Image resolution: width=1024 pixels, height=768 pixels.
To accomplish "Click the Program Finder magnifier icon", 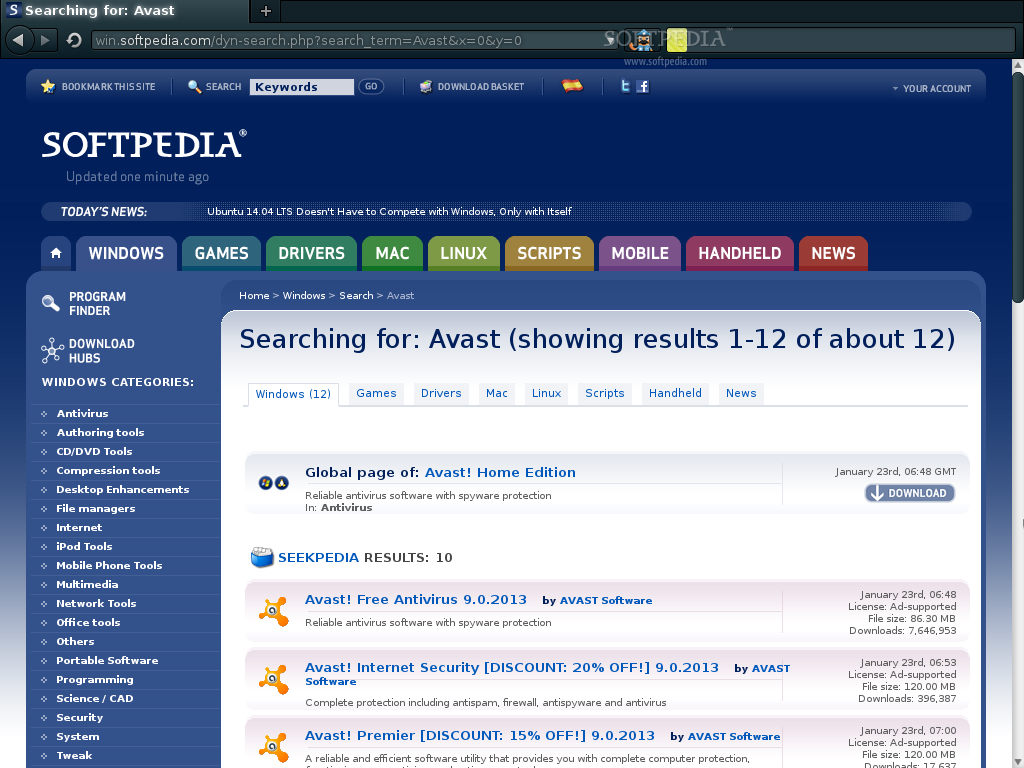I will pos(50,303).
